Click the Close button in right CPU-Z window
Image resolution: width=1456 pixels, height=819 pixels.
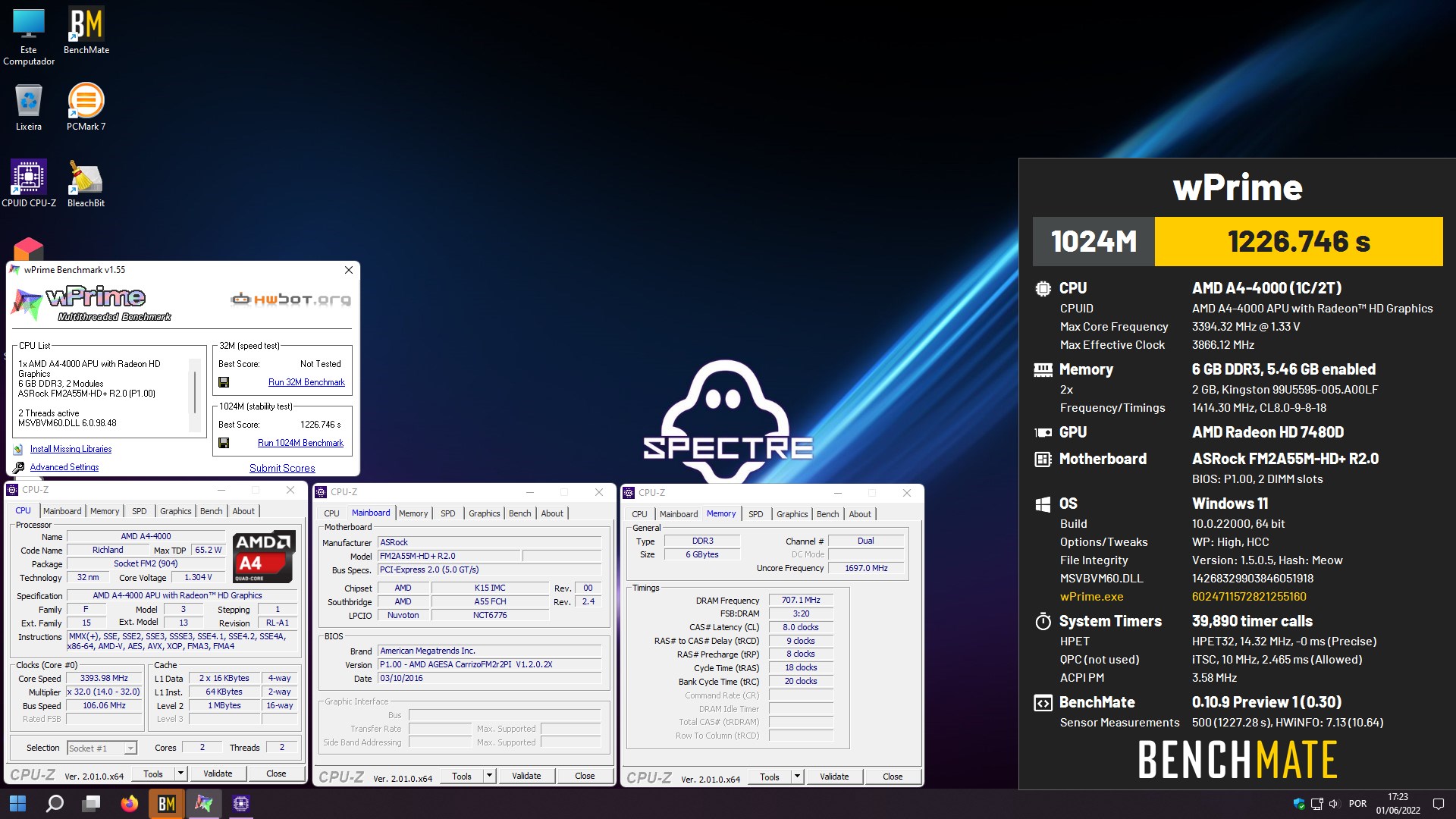[893, 777]
